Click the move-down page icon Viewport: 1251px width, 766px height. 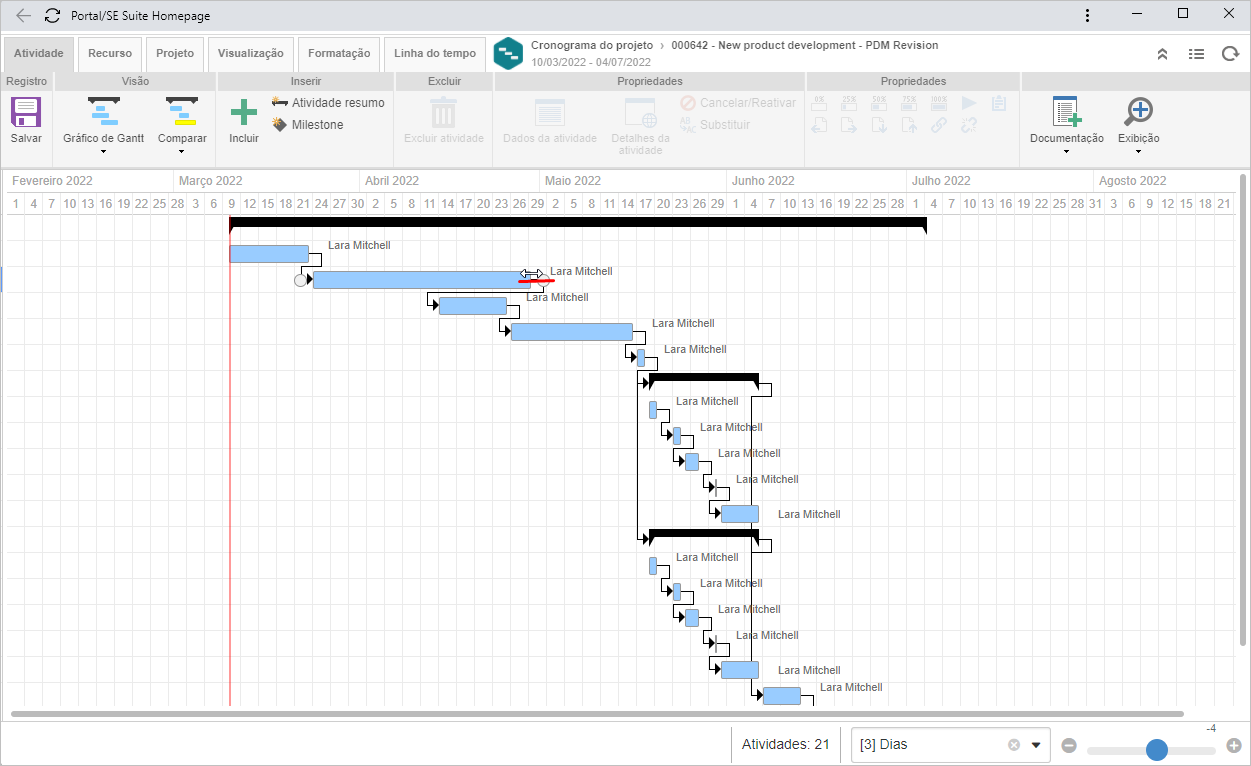pos(879,125)
